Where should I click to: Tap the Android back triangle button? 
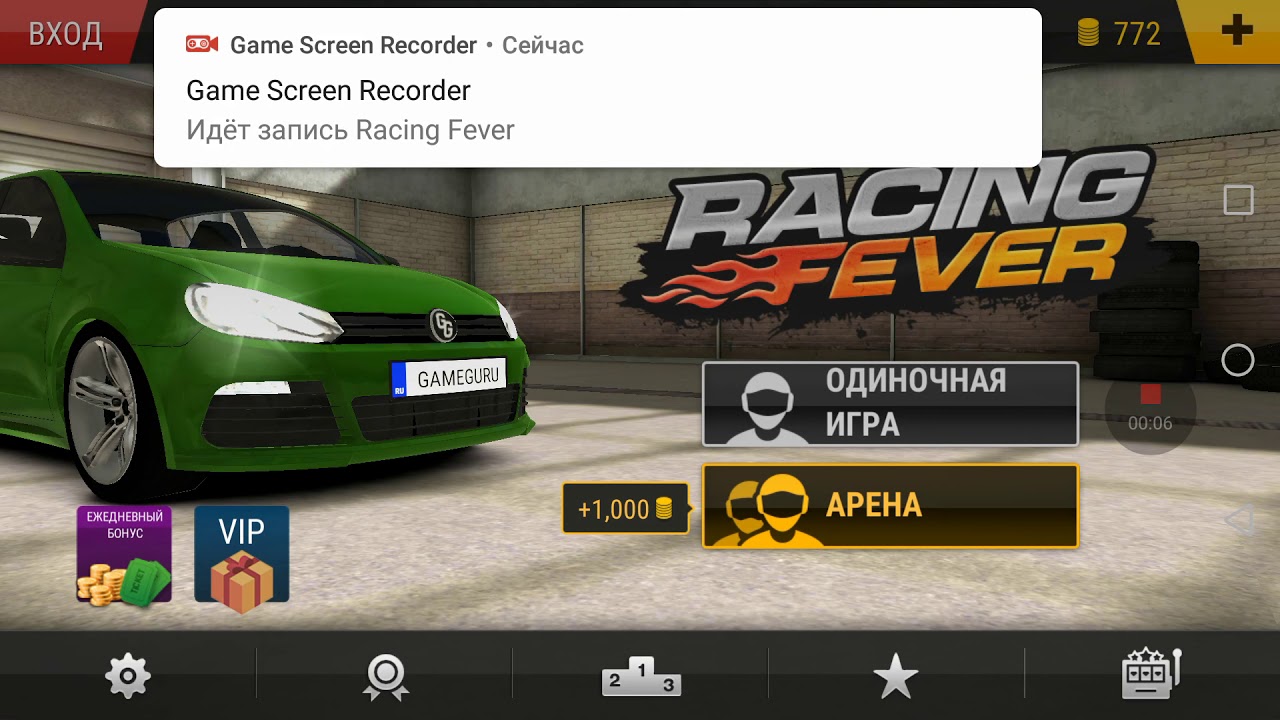1238,520
